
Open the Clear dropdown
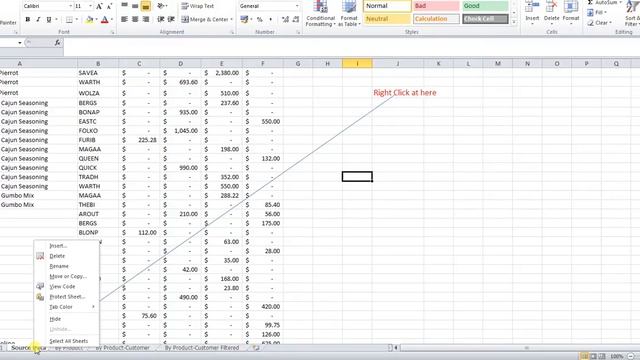tap(599, 22)
